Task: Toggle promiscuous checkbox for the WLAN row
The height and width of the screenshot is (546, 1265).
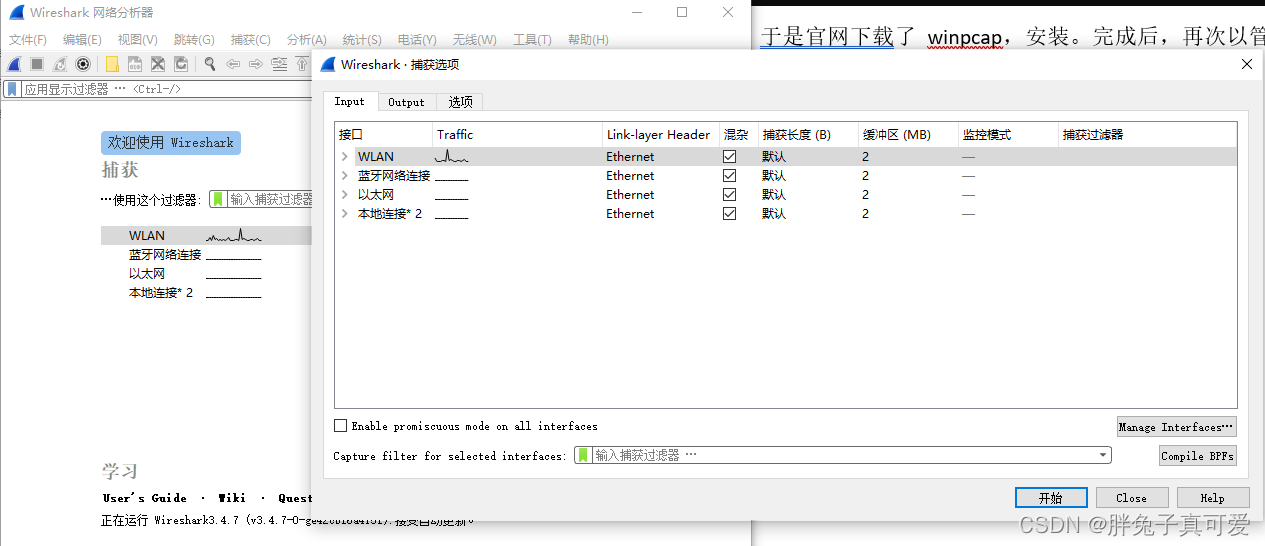Action: click(x=729, y=157)
